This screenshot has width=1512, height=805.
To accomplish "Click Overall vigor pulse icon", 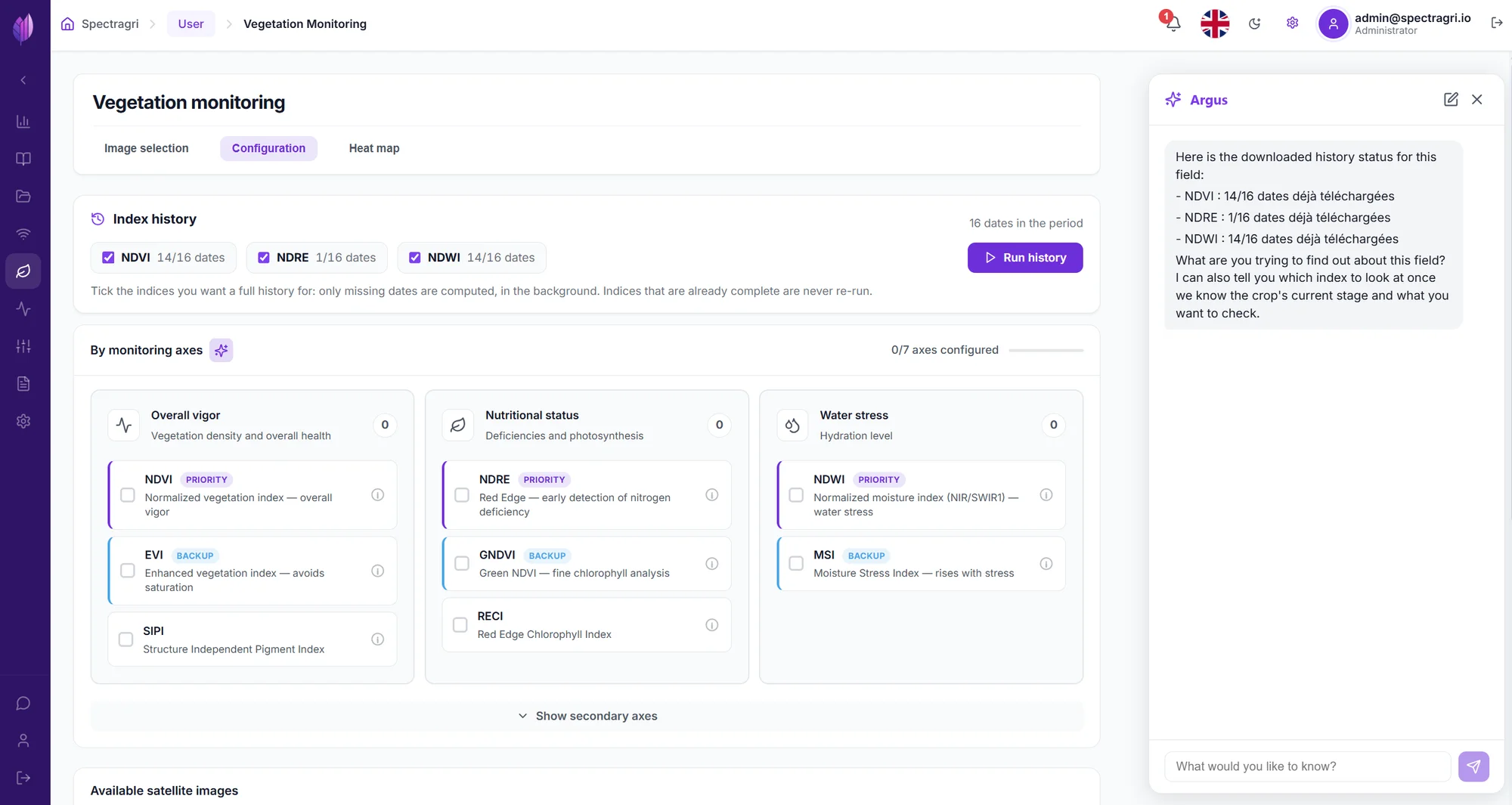I will pos(124,426).
